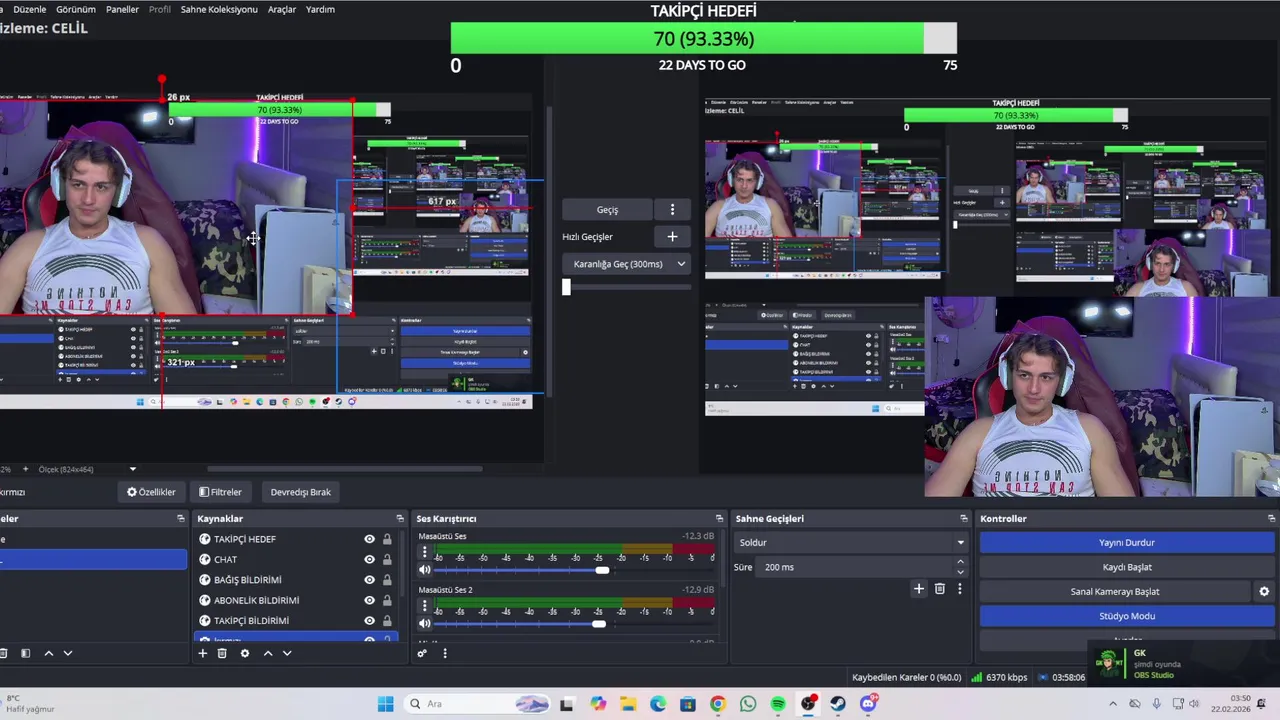
Task: Open the Paneller menu
Action: [x=122, y=9]
